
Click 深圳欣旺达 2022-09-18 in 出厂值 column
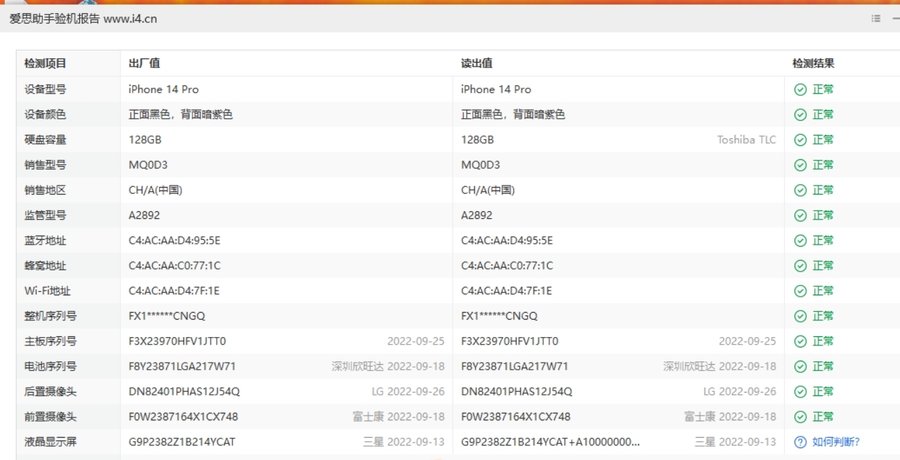click(388, 366)
